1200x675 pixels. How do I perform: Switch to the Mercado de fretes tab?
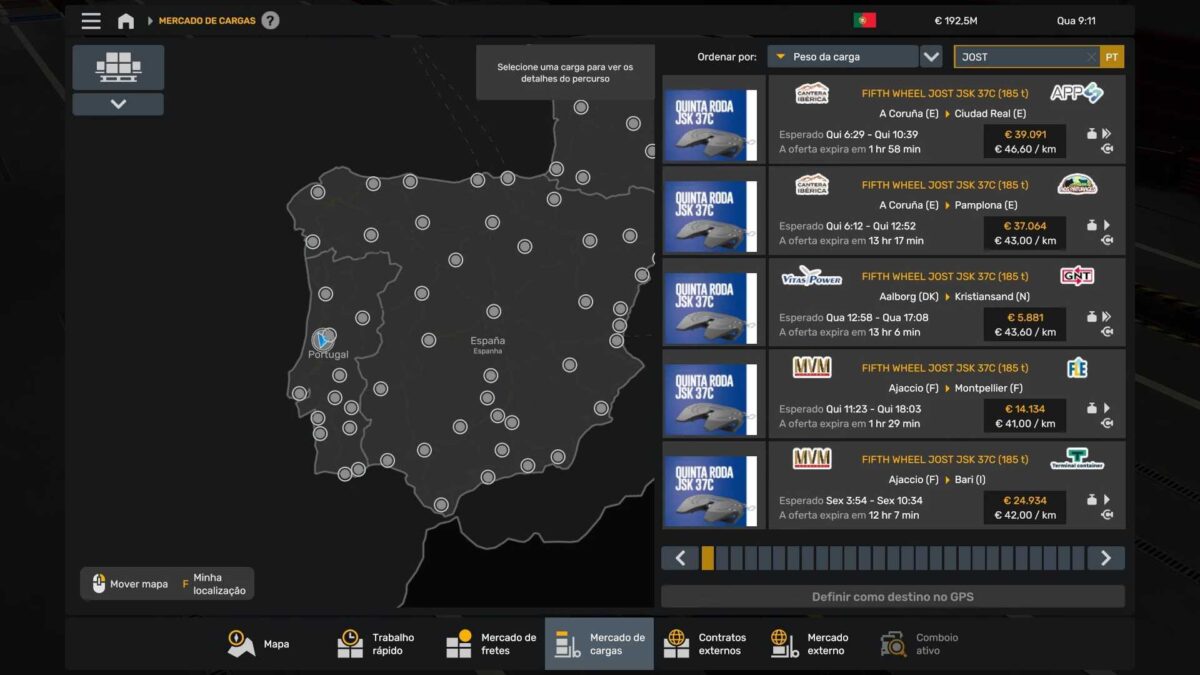(490, 644)
